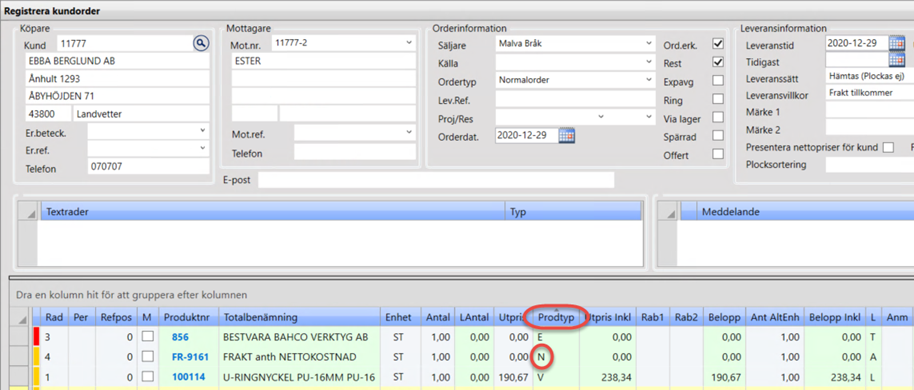The image size is (914, 390).
Task: Click the Prodtyp value N on row 4
Action: tap(541, 357)
